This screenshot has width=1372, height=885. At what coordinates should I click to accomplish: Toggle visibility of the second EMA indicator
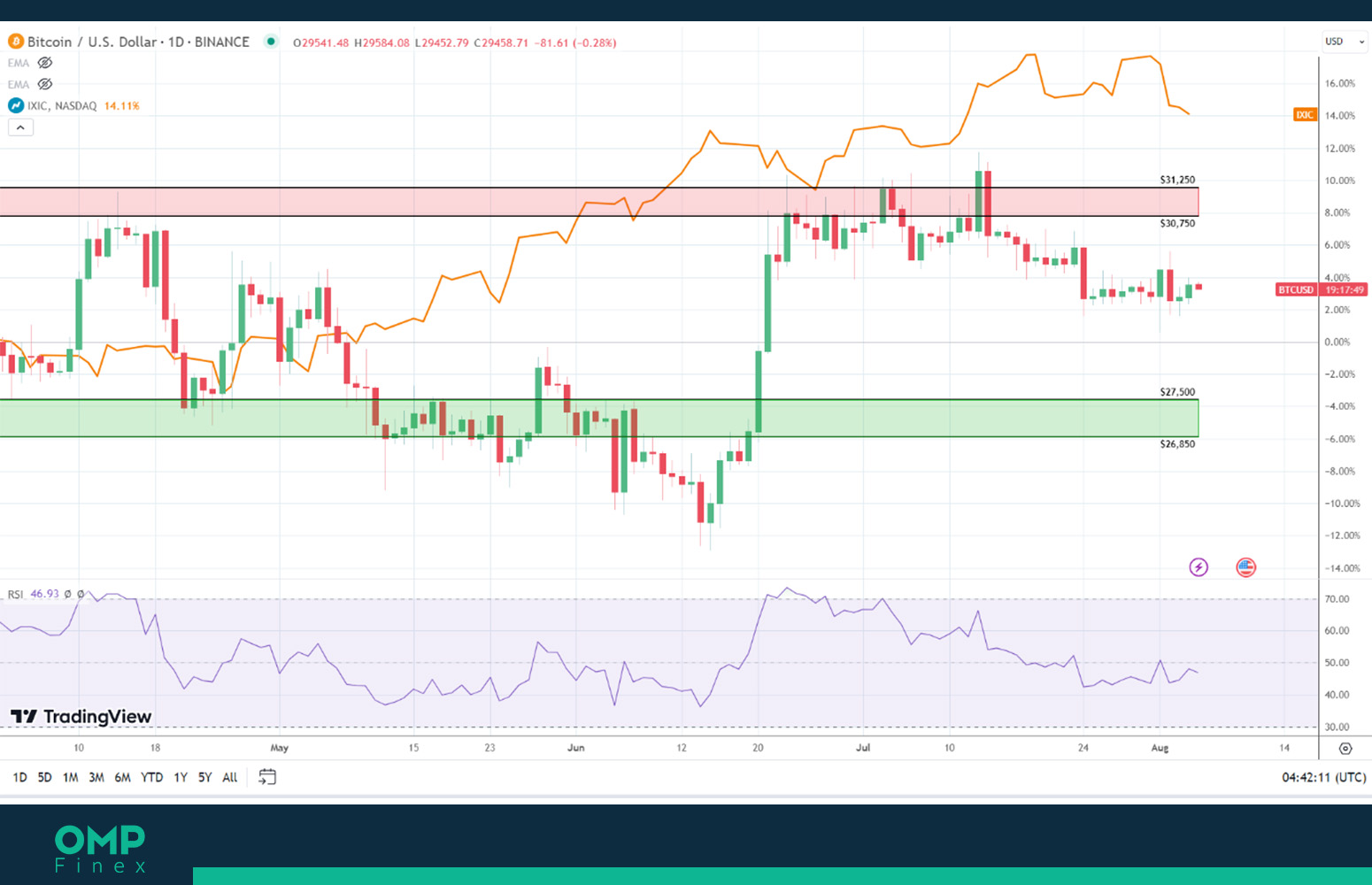[x=45, y=84]
